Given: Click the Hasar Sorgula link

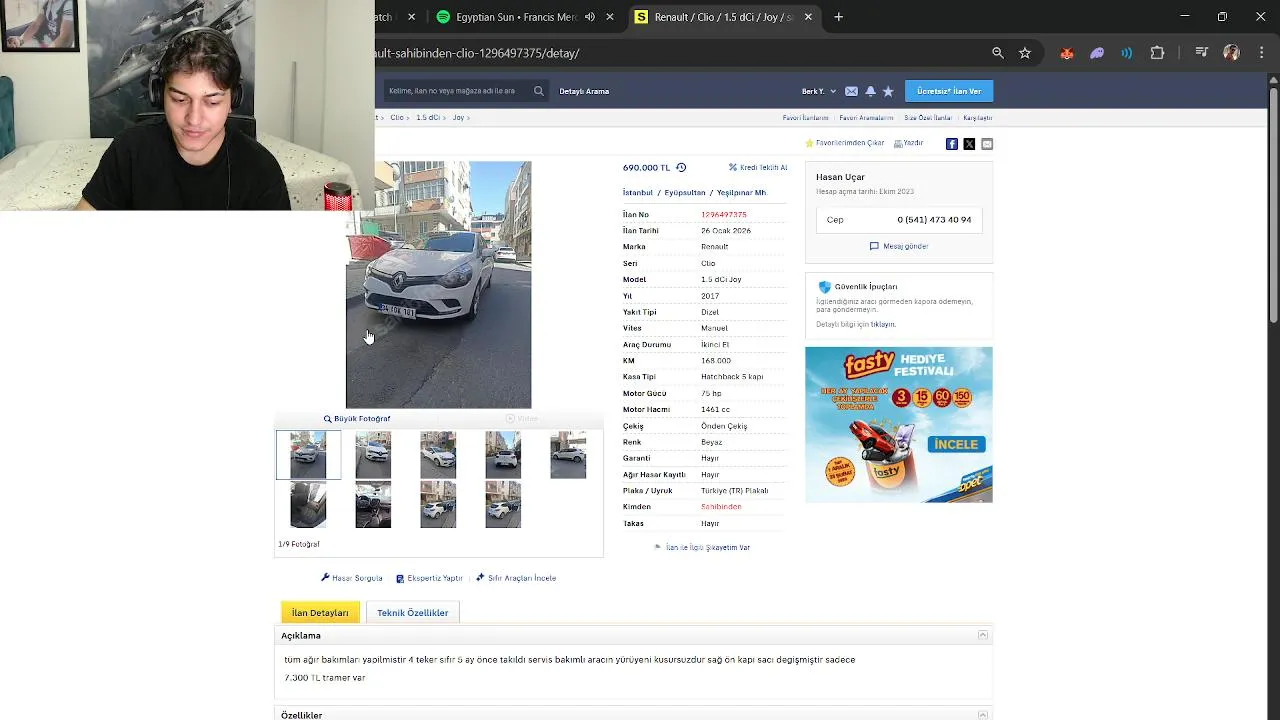Looking at the screenshot, I should pos(352,578).
